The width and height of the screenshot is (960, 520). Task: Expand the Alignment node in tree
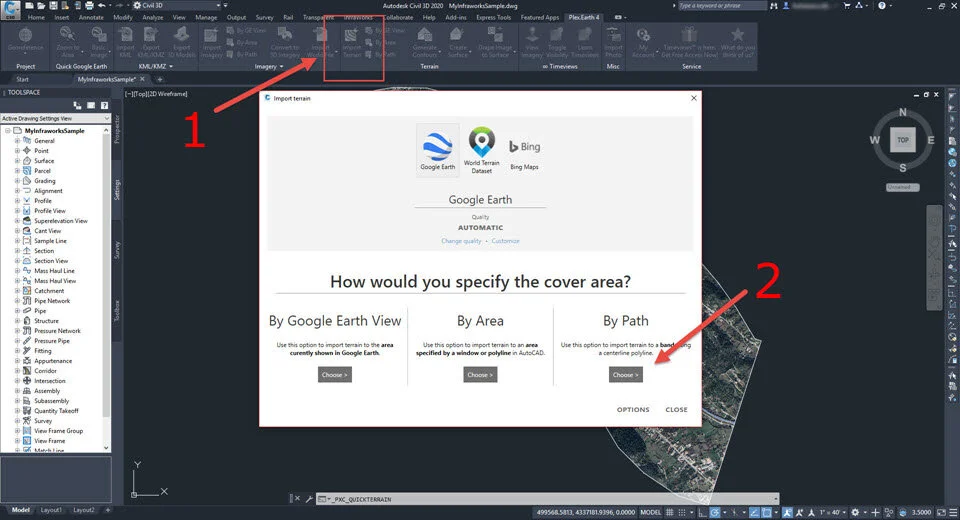[17, 190]
